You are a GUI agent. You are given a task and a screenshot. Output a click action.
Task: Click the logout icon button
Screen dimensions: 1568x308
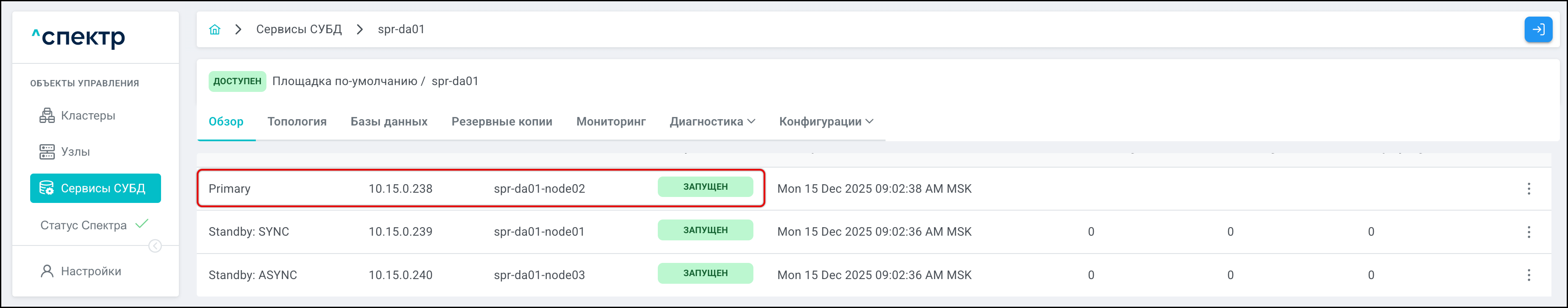pos(1537,29)
